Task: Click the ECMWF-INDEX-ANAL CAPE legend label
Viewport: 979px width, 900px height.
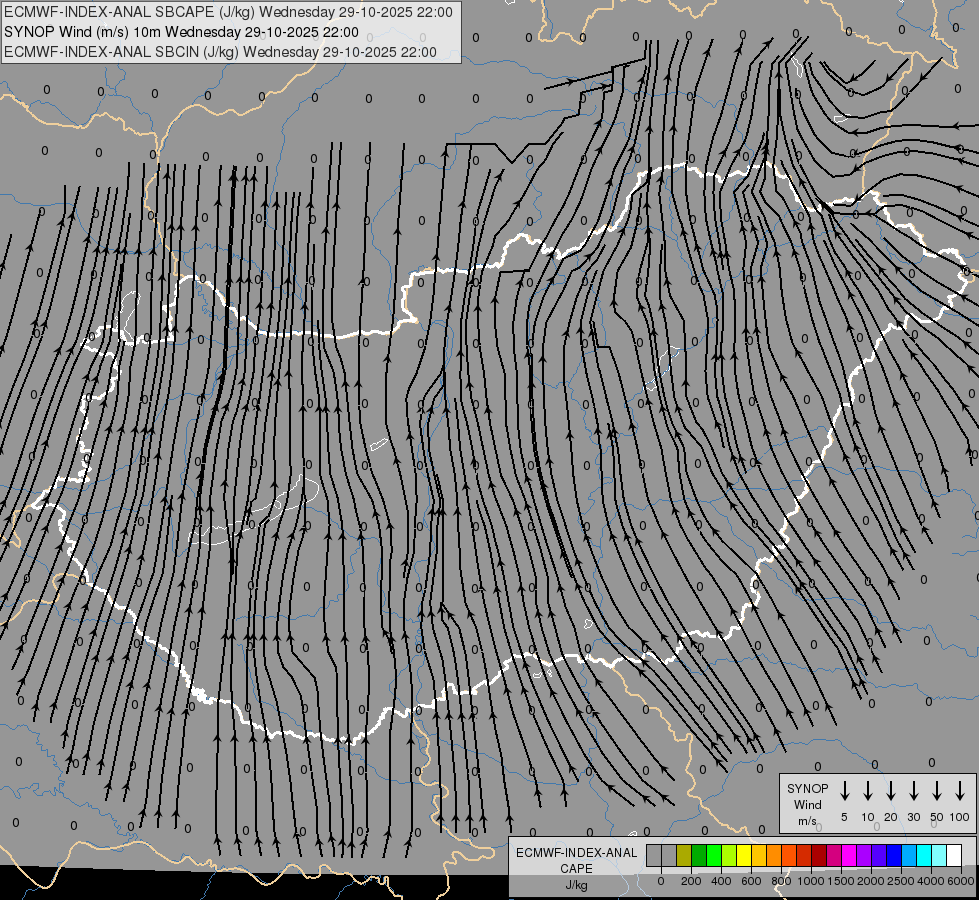Action: [576, 860]
